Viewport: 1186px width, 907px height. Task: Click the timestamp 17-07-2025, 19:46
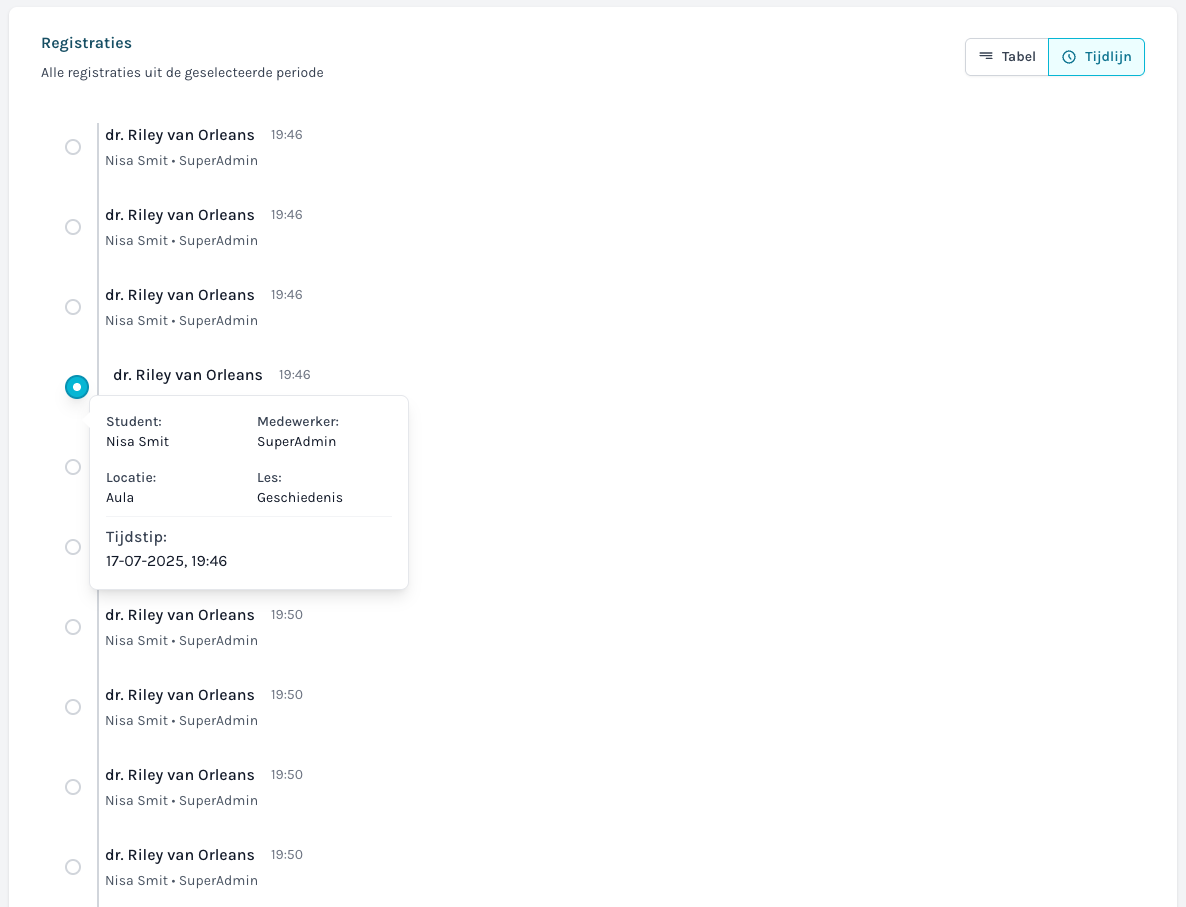166,561
